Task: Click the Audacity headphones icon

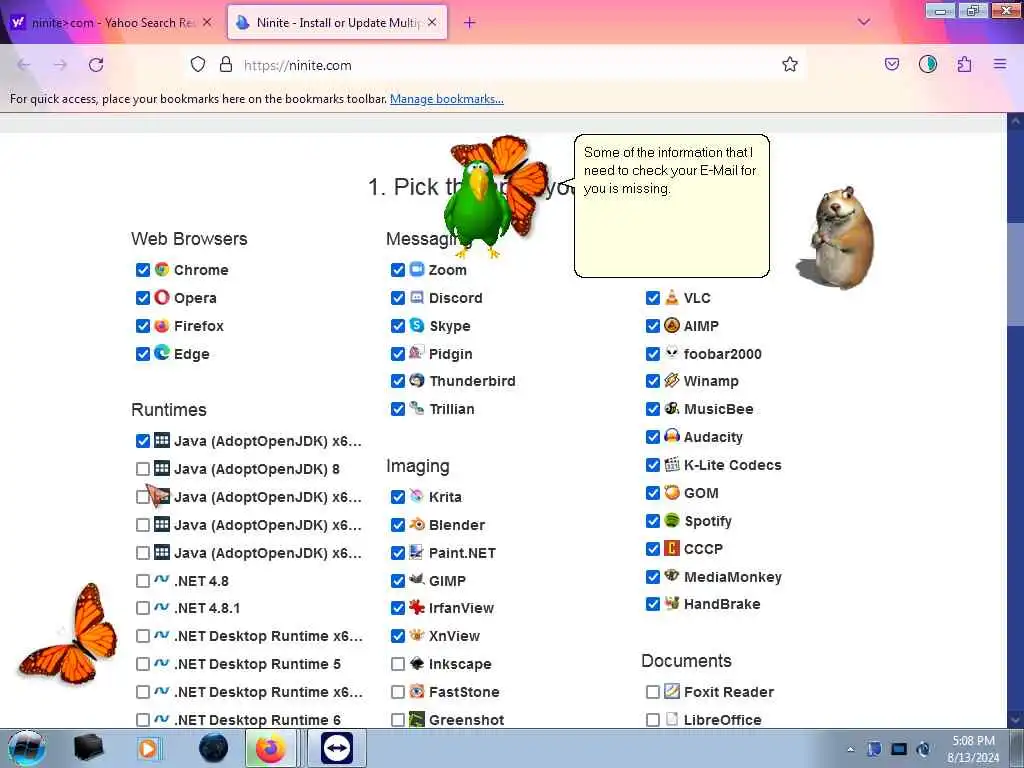Action: pyautogui.click(x=672, y=436)
